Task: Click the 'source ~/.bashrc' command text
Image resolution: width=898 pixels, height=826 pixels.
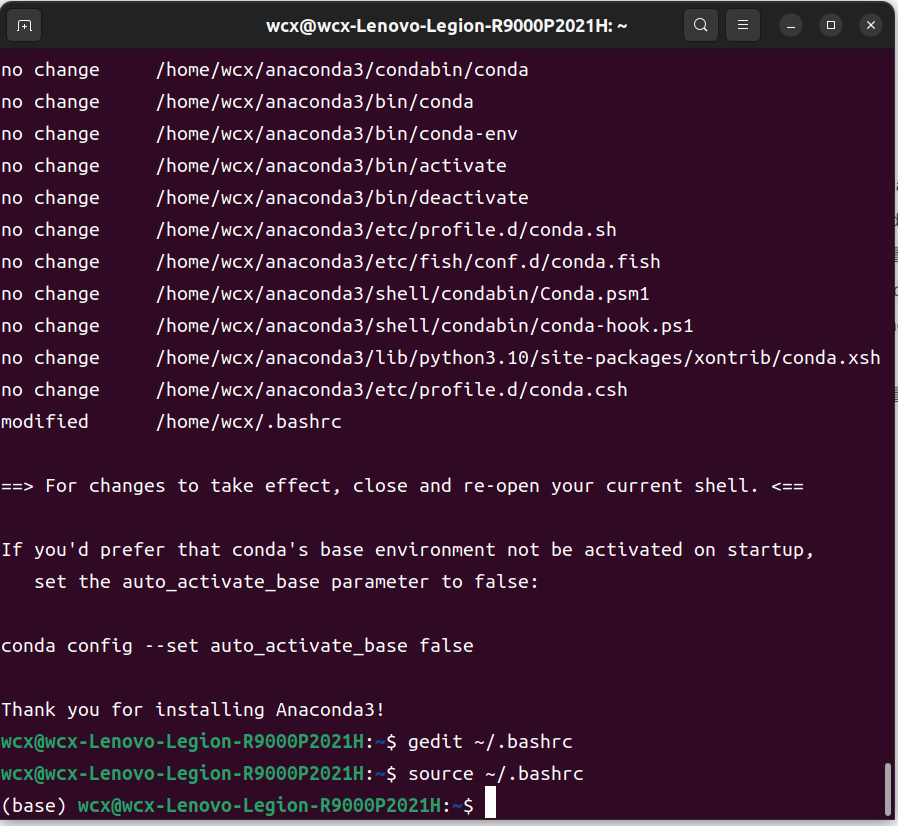Action: [x=495, y=774]
